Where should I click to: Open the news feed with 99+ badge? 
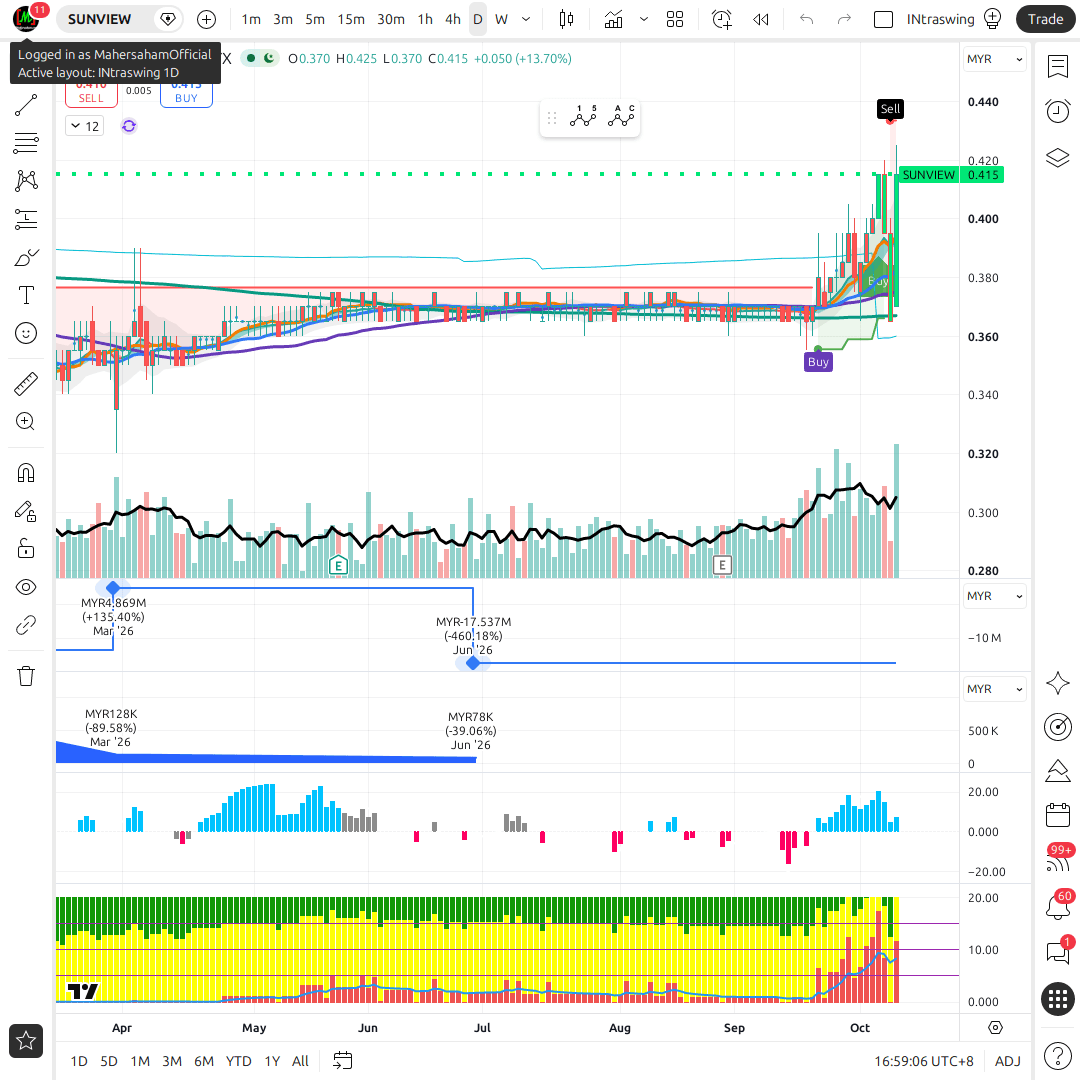click(x=1057, y=860)
